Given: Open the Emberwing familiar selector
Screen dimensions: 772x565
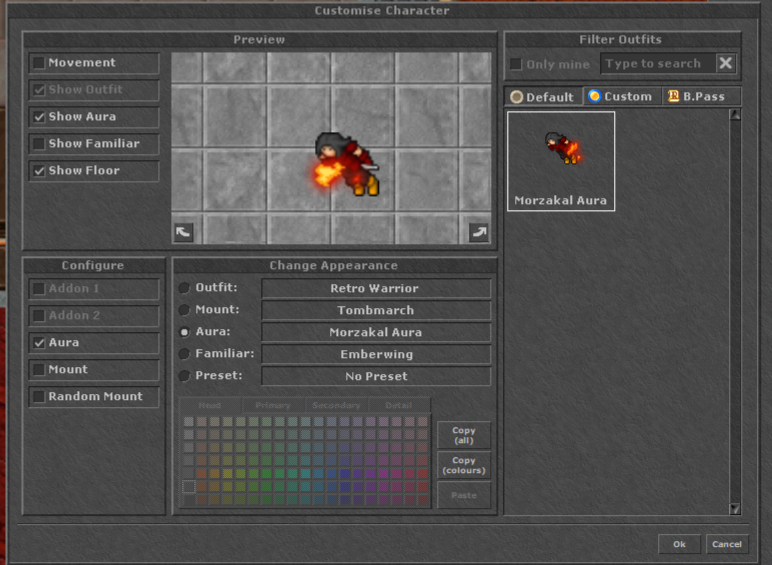Looking at the screenshot, I should click(376, 354).
